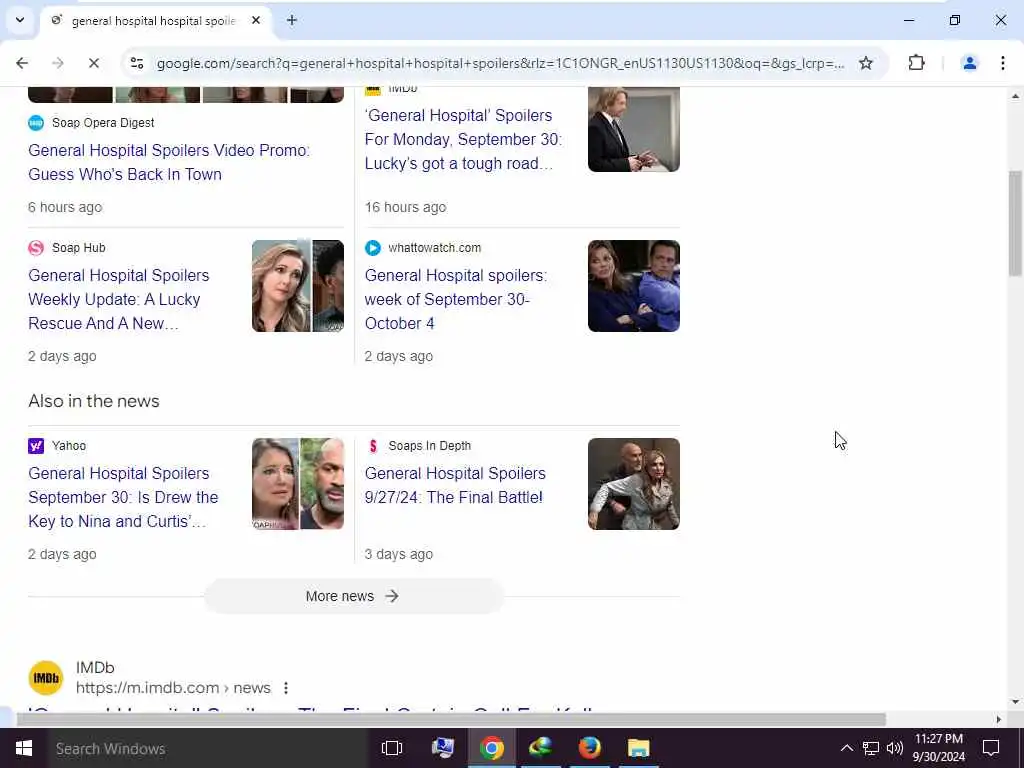Open a new tab with plus button
1024x768 pixels.
point(292,20)
